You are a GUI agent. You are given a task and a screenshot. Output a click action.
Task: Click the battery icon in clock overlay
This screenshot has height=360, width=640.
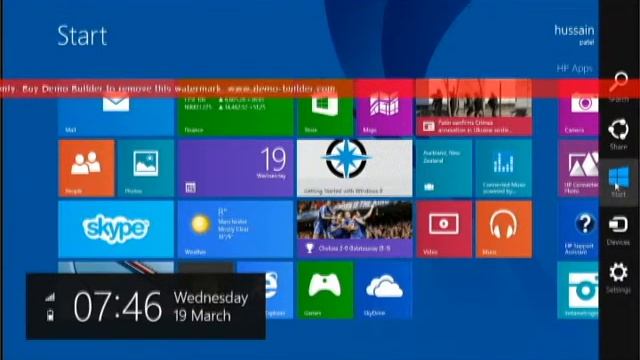click(x=50, y=315)
